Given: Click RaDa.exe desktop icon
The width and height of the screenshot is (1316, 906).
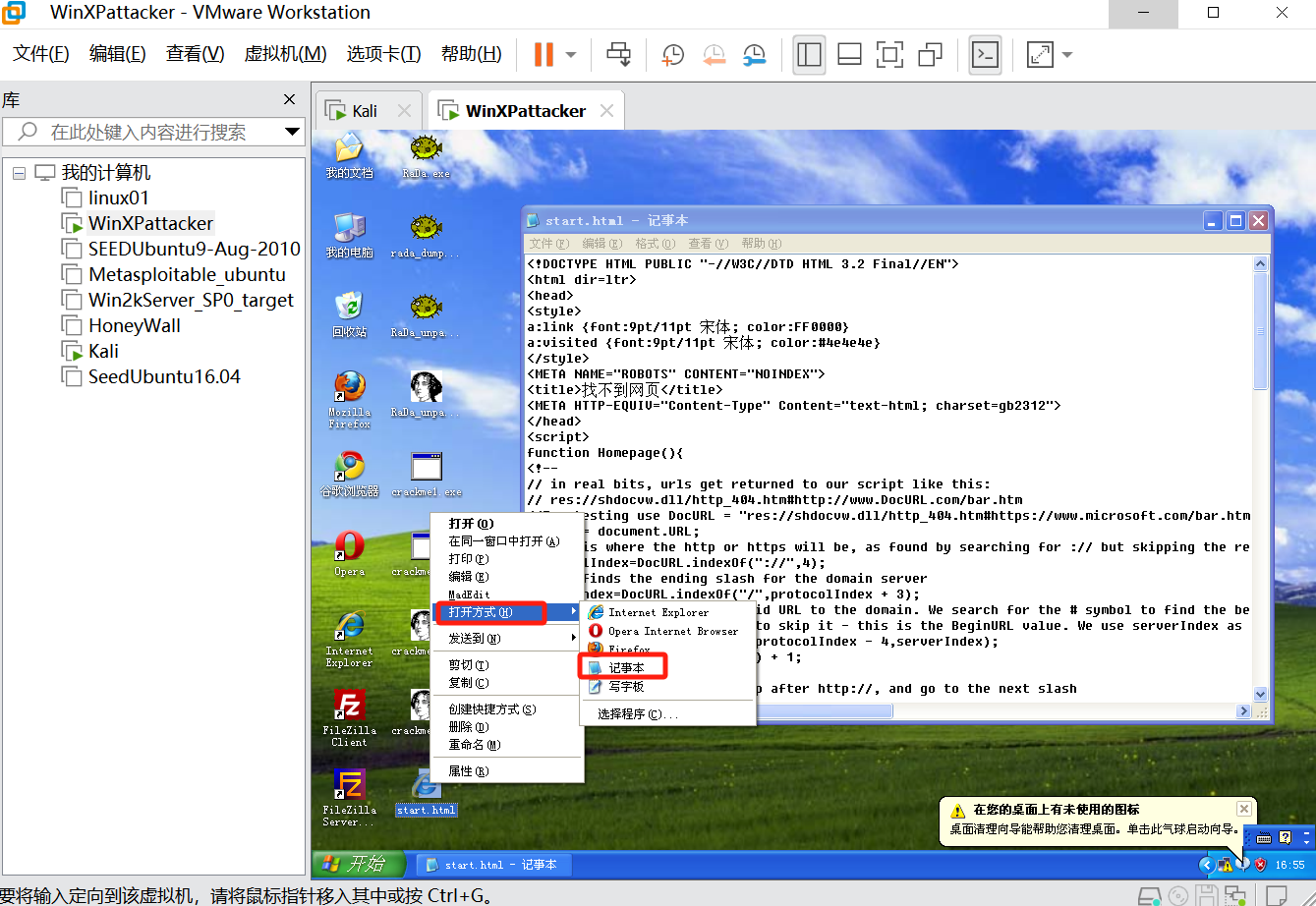Looking at the screenshot, I should click(x=426, y=157).
